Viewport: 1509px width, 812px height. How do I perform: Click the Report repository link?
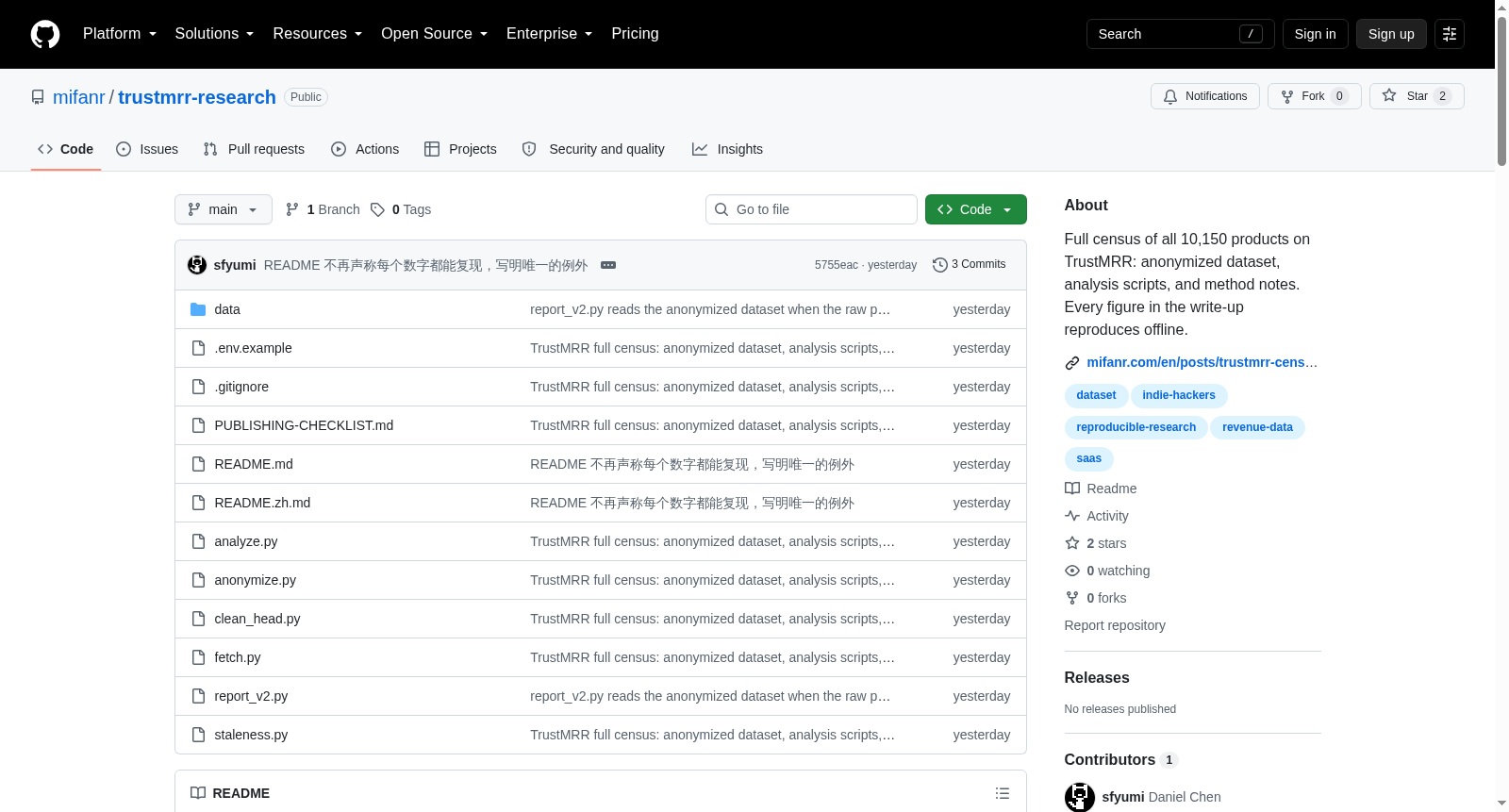pyautogui.click(x=1115, y=625)
